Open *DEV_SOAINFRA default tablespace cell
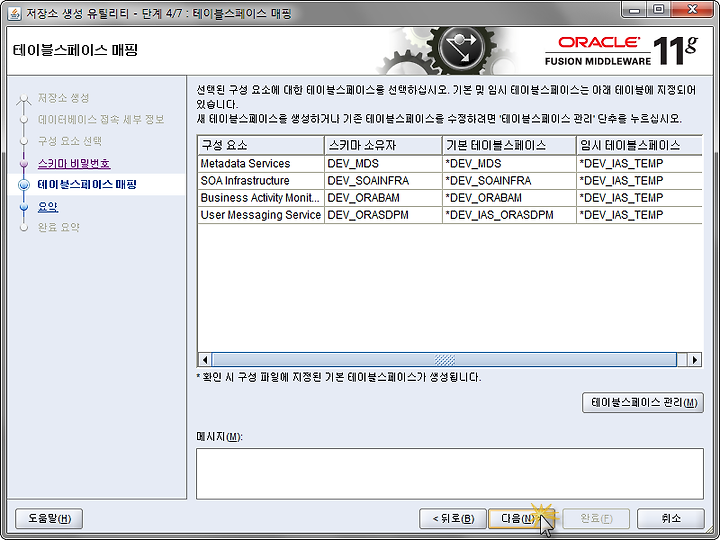The height and width of the screenshot is (540, 720). [x=509, y=181]
